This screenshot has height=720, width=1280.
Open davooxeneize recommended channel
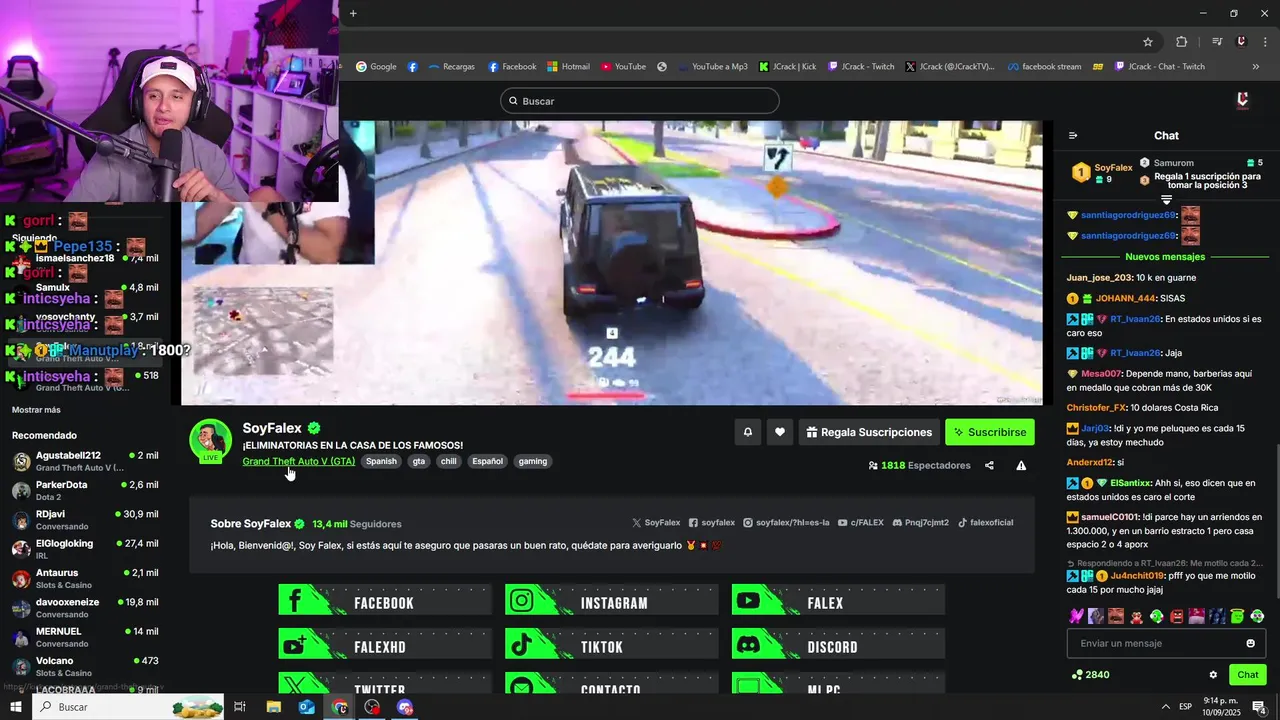tap(85, 607)
